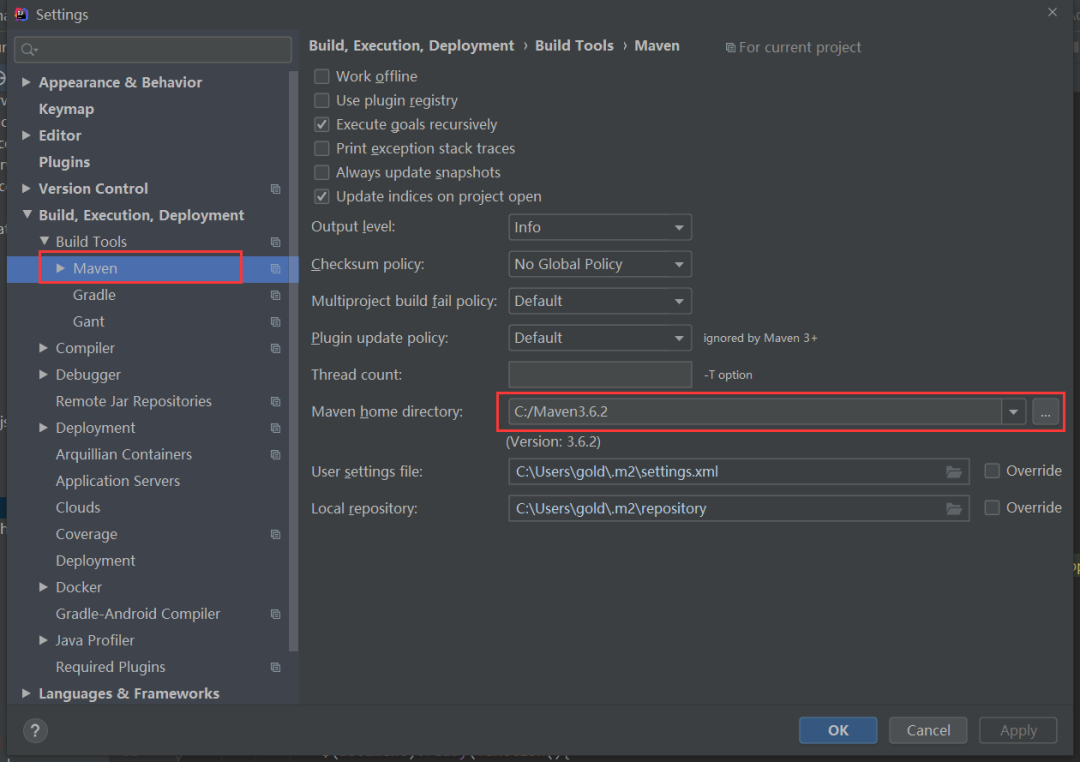This screenshot has height=762, width=1080.
Task: Expand the Docker node arrow
Action: click(x=43, y=587)
